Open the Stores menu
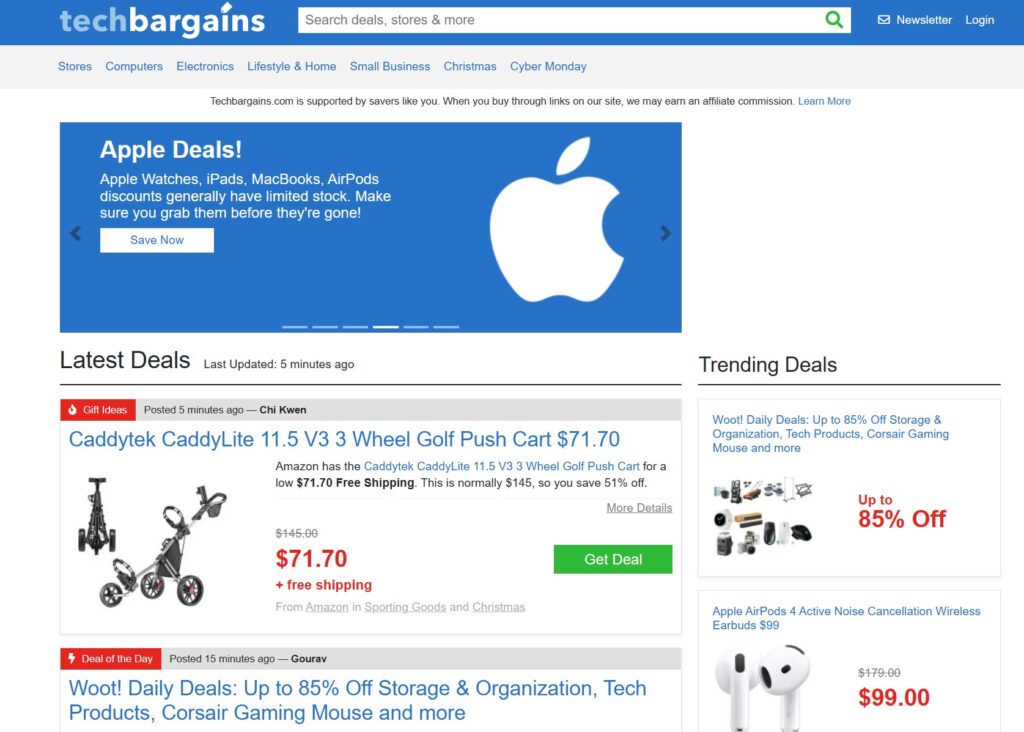The image size is (1024, 732). click(x=74, y=66)
